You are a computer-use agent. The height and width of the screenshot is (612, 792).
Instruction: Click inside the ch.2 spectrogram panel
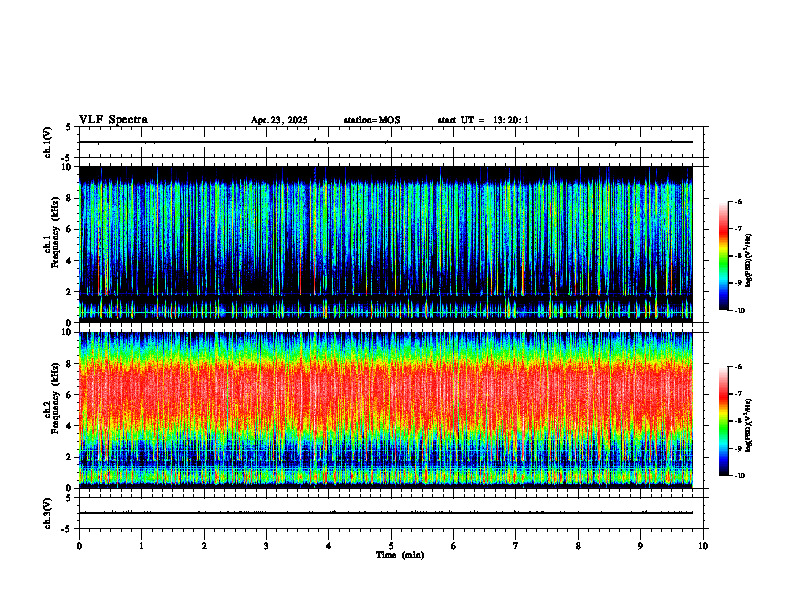click(x=385, y=410)
